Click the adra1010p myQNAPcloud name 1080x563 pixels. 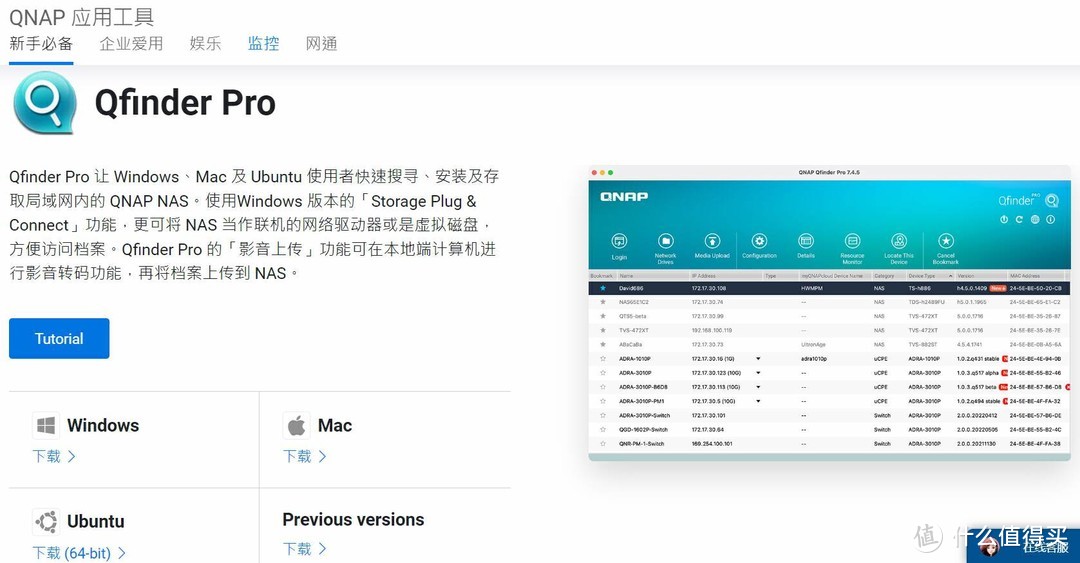[x=814, y=358]
